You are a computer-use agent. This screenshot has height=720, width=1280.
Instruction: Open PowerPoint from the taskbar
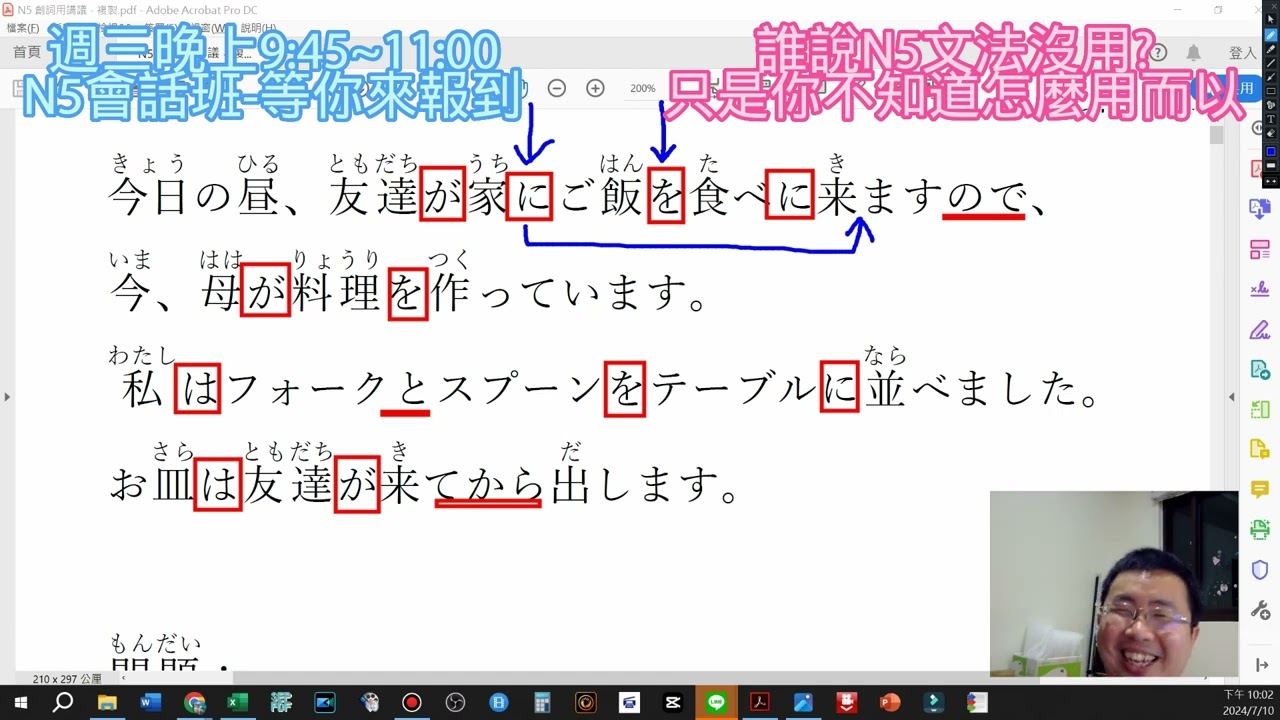[890, 703]
